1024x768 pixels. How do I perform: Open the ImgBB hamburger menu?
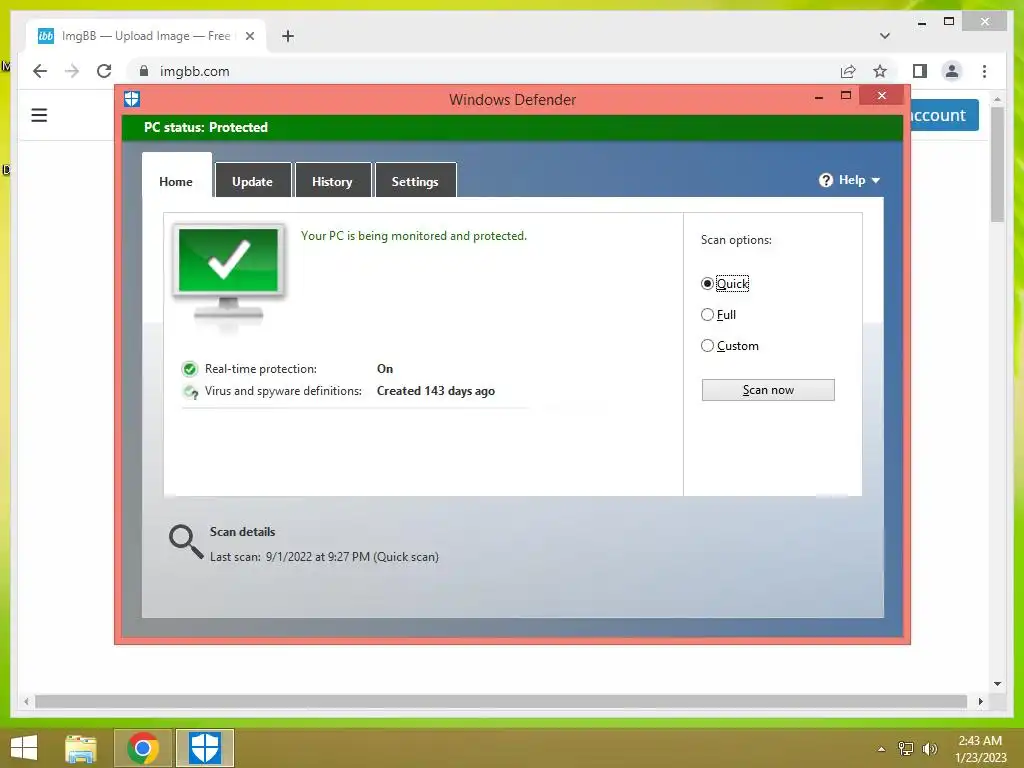[39, 116]
